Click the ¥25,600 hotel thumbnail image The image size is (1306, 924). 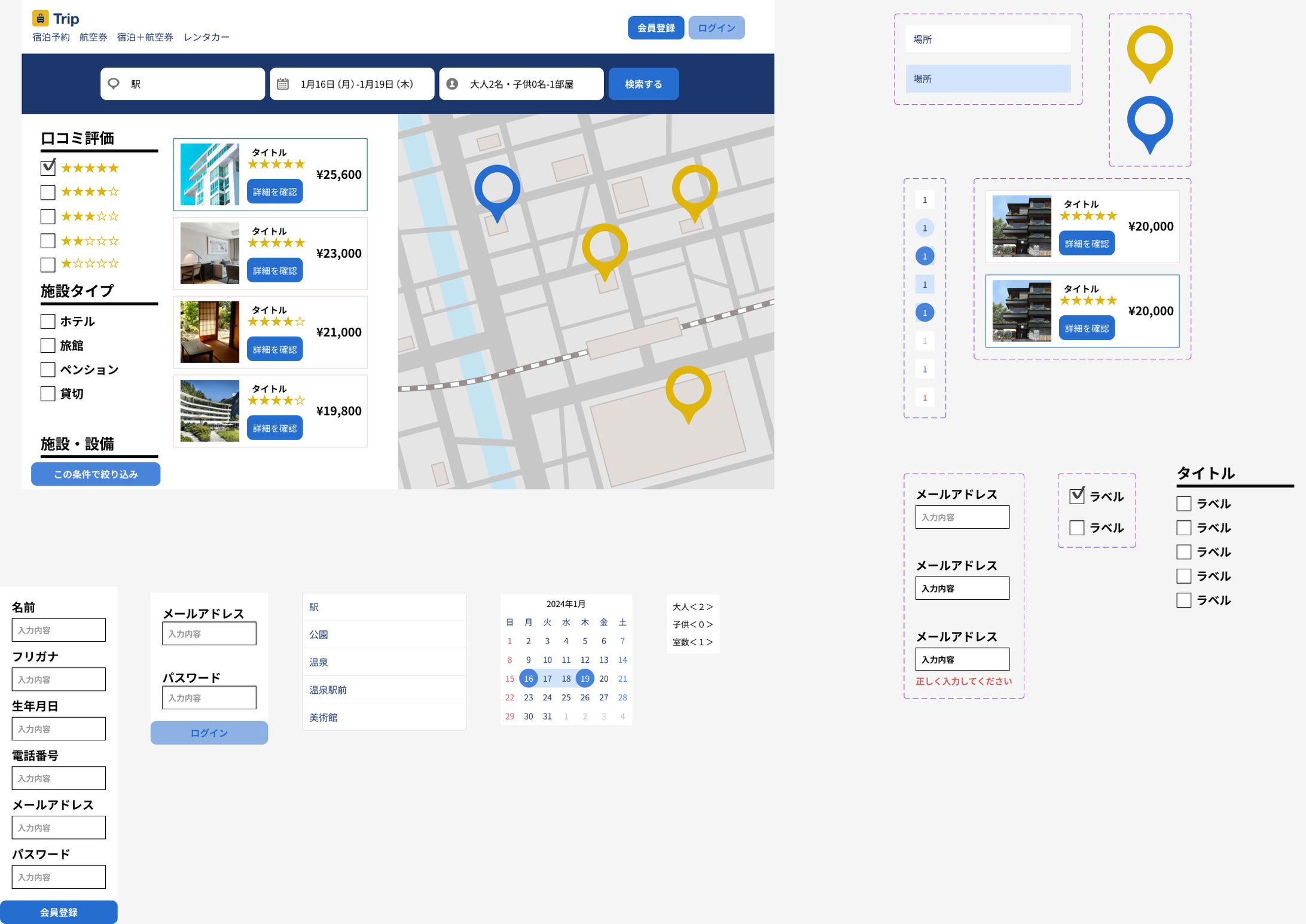tap(209, 175)
